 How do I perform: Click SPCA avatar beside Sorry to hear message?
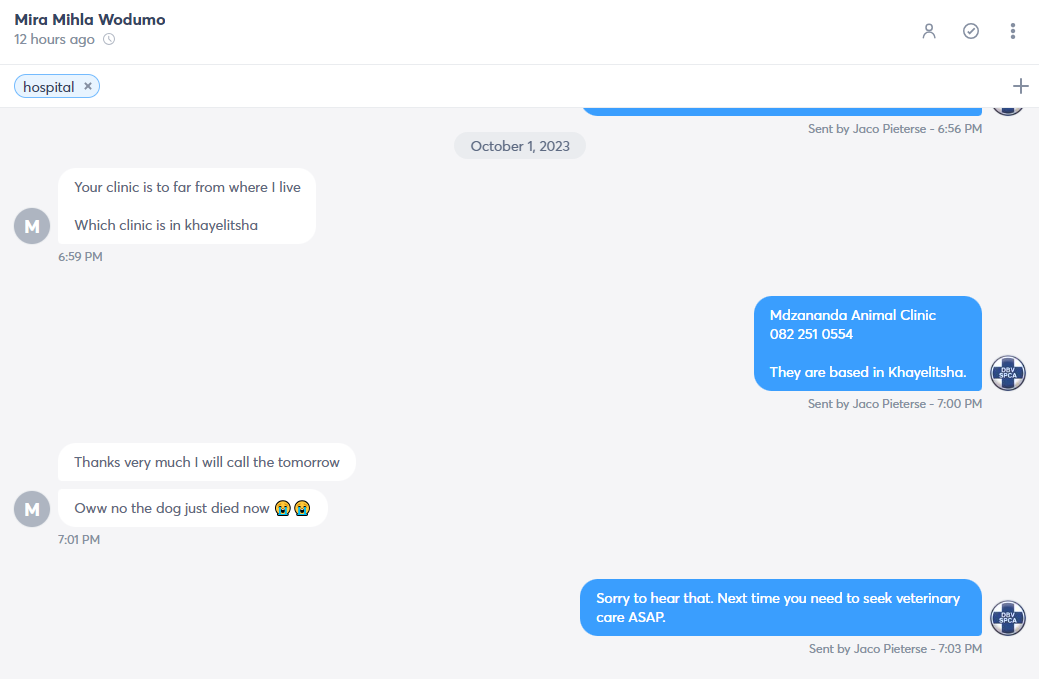[1008, 618]
